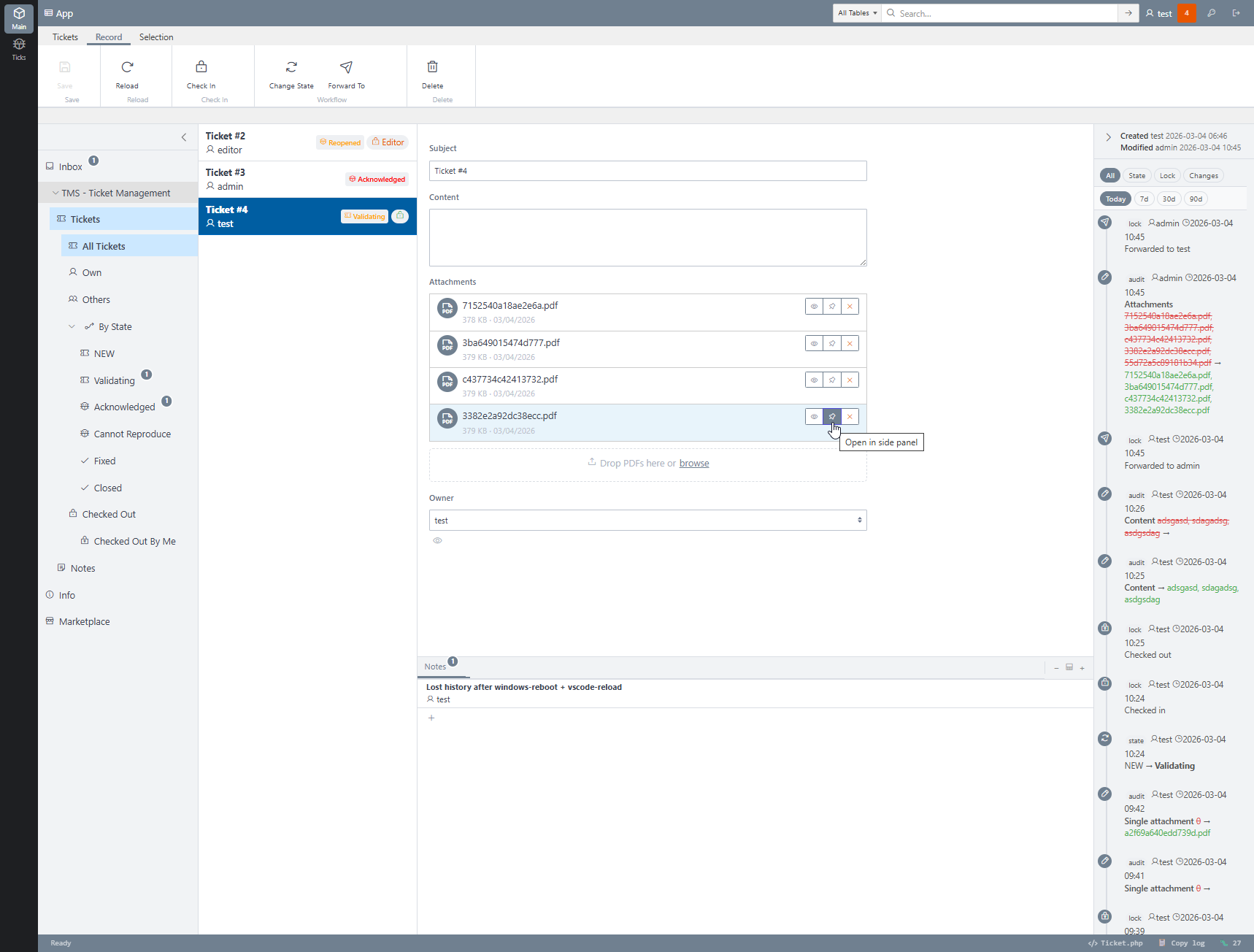Click the browse link for PDFs
Viewport: 1254px width, 952px height.
click(x=693, y=464)
